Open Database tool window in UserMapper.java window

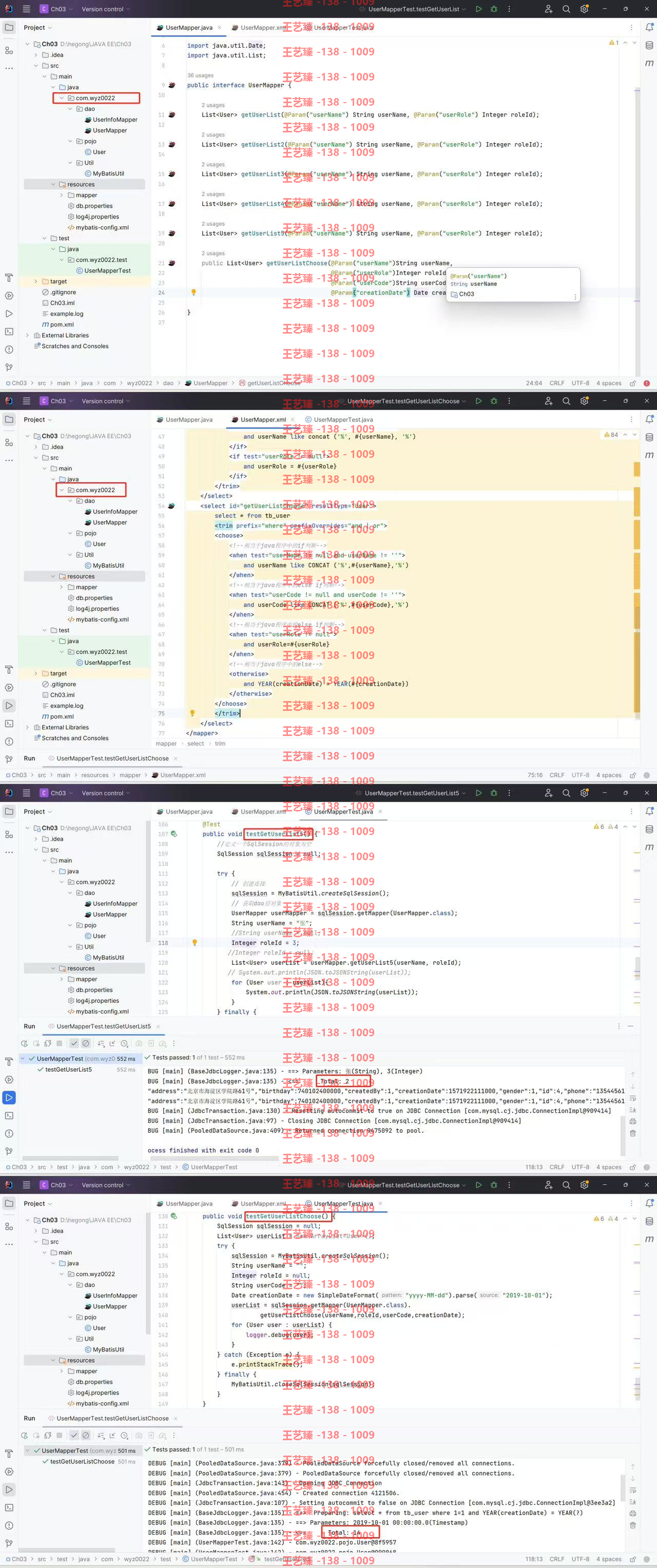coord(649,45)
